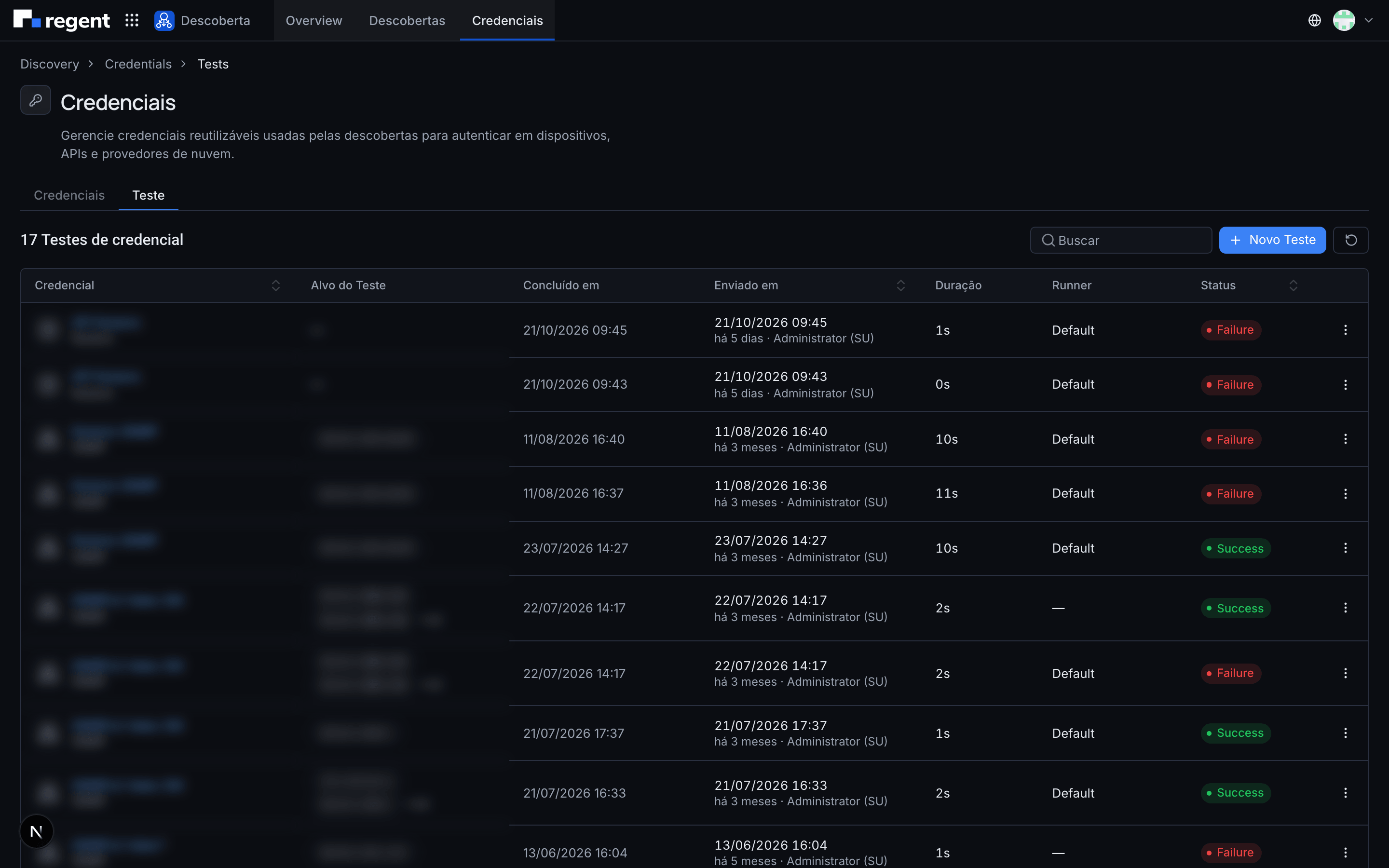Image resolution: width=1389 pixels, height=868 pixels.
Task: Click the Duração column header
Action: pyautogui.click(x=958, y=285)
